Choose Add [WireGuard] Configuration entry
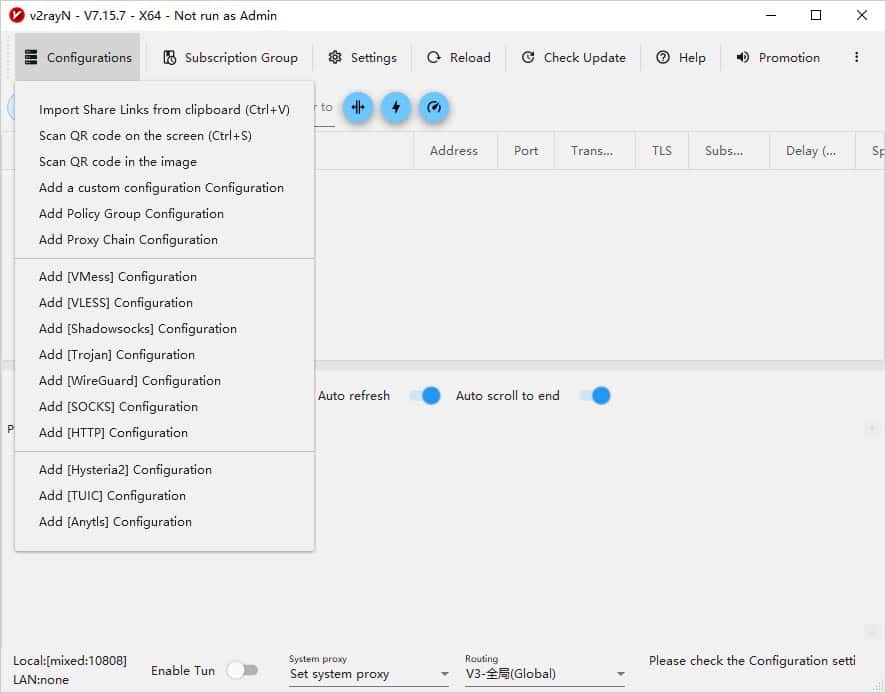Screen dimensions: 886x693 click(x=130, y=381)
